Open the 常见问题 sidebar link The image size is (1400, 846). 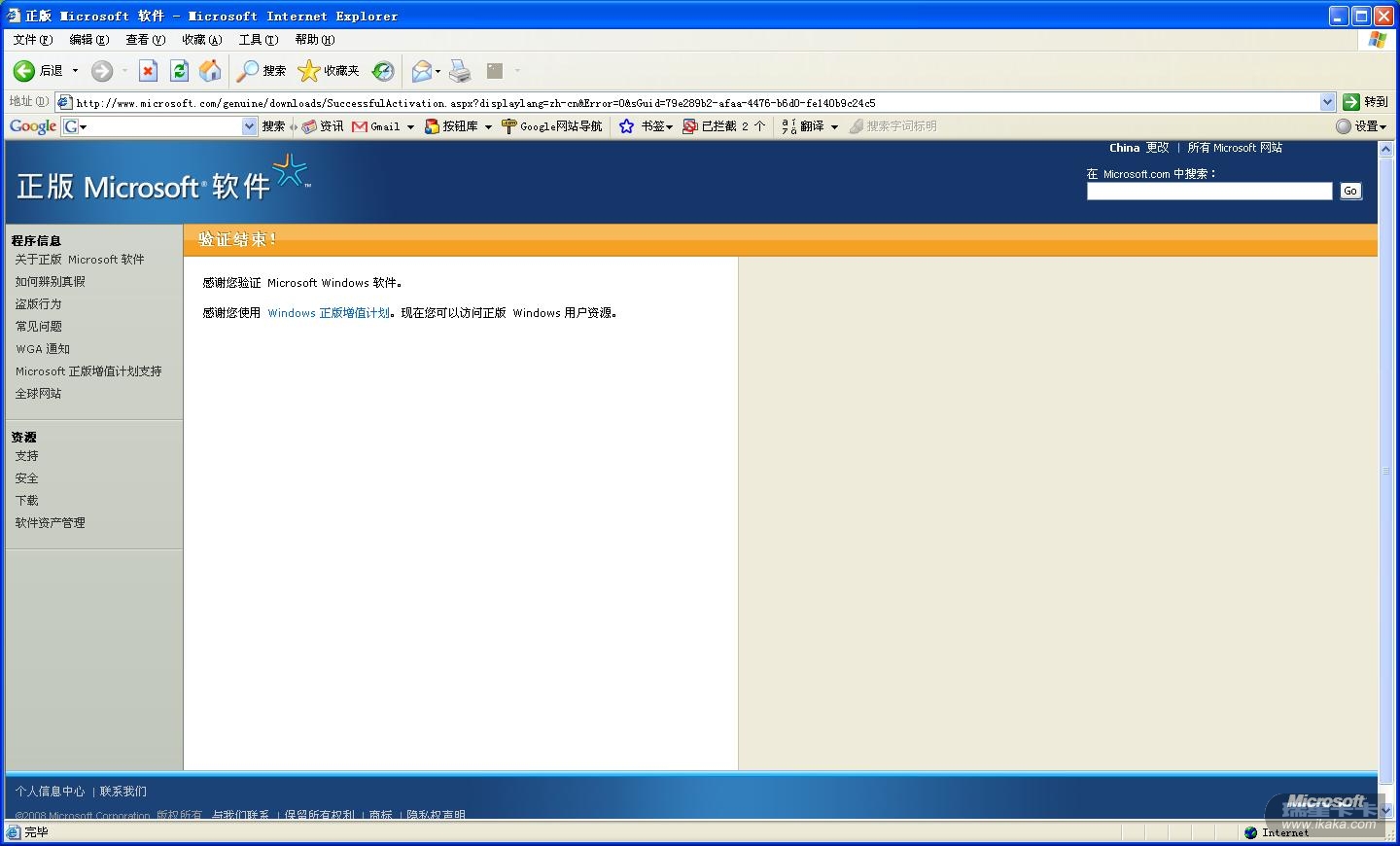pyautogui.click(x=38, y=327)
